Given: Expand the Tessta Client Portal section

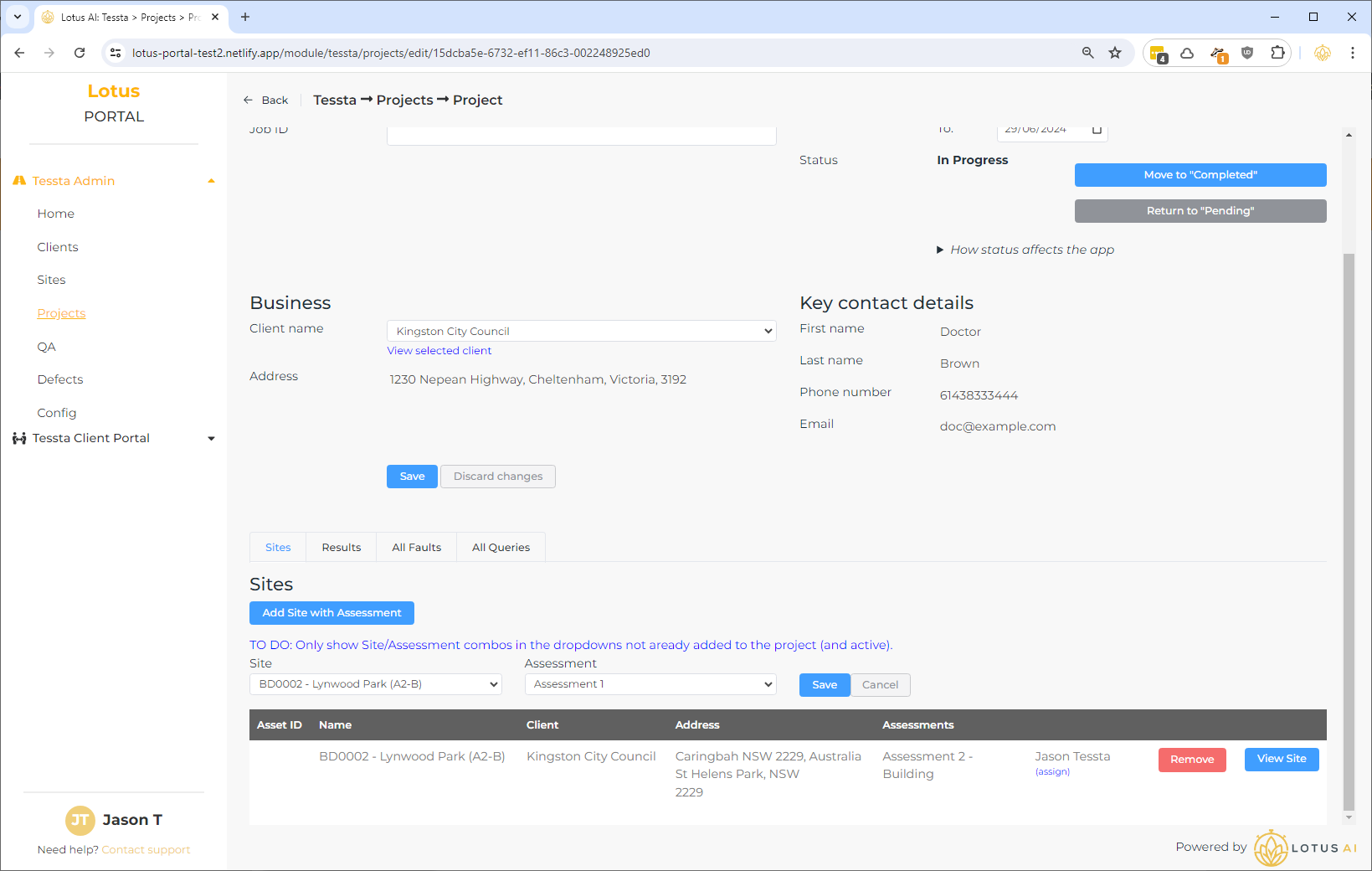Looking at the screenshot, I should coord(211,438).
